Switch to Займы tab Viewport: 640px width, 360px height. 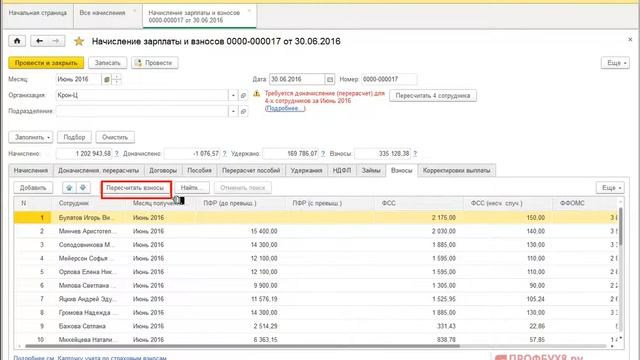click(371, 170)
